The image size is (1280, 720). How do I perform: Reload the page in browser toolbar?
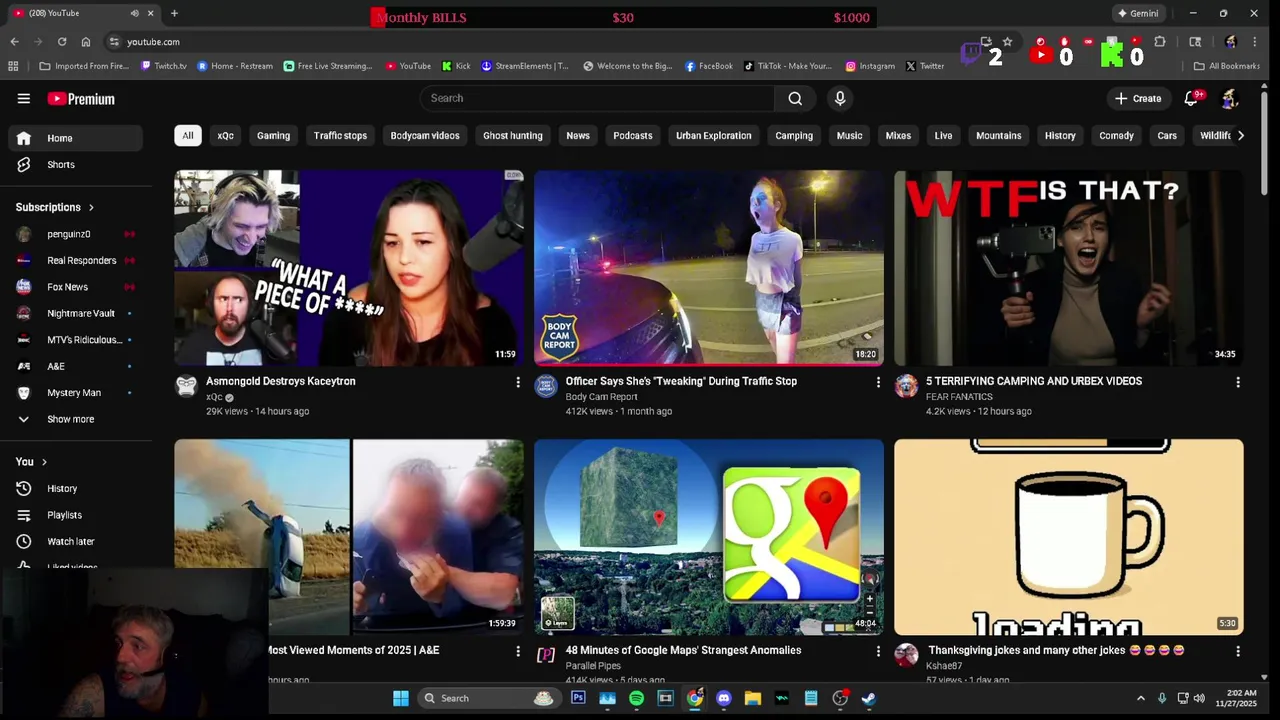[x=62, y=42]
